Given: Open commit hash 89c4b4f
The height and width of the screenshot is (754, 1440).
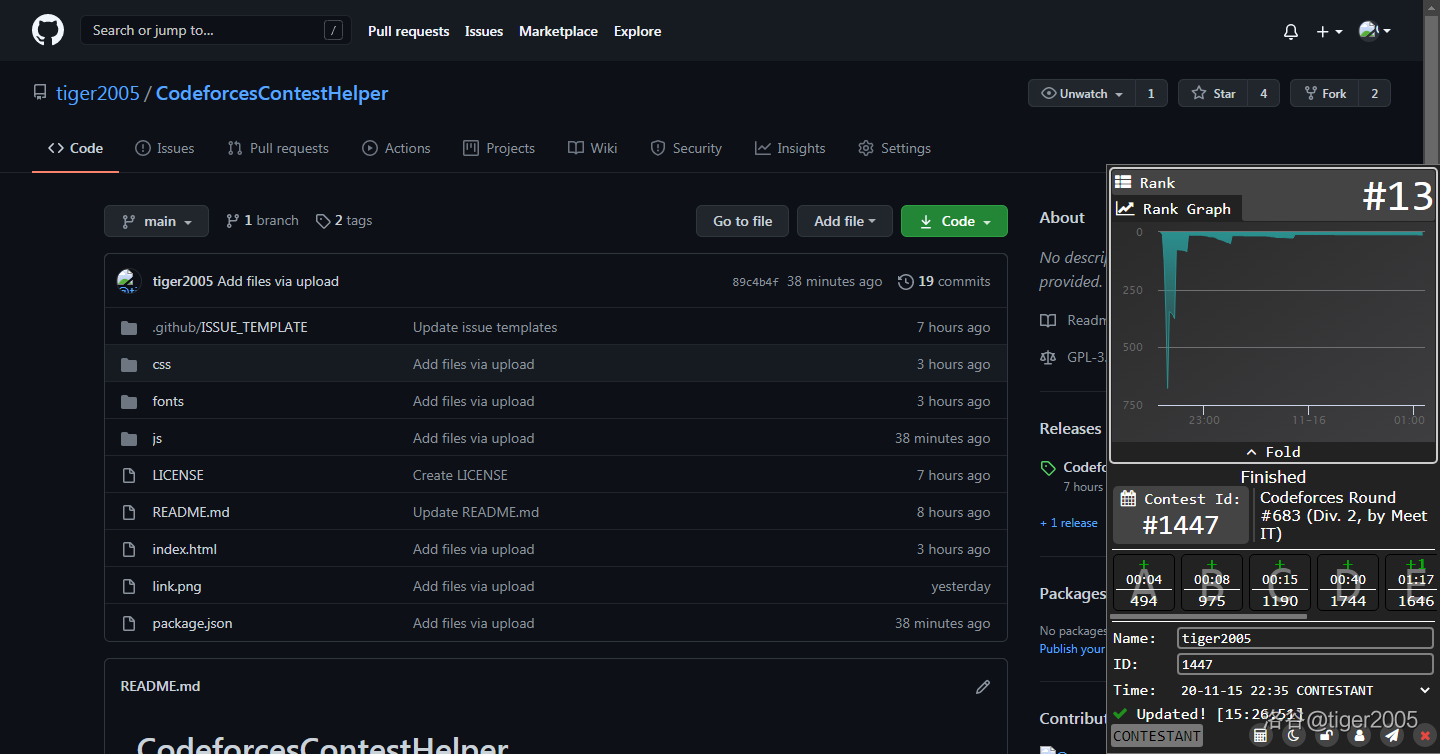Looking at the screenshot, I should [755, 282].
